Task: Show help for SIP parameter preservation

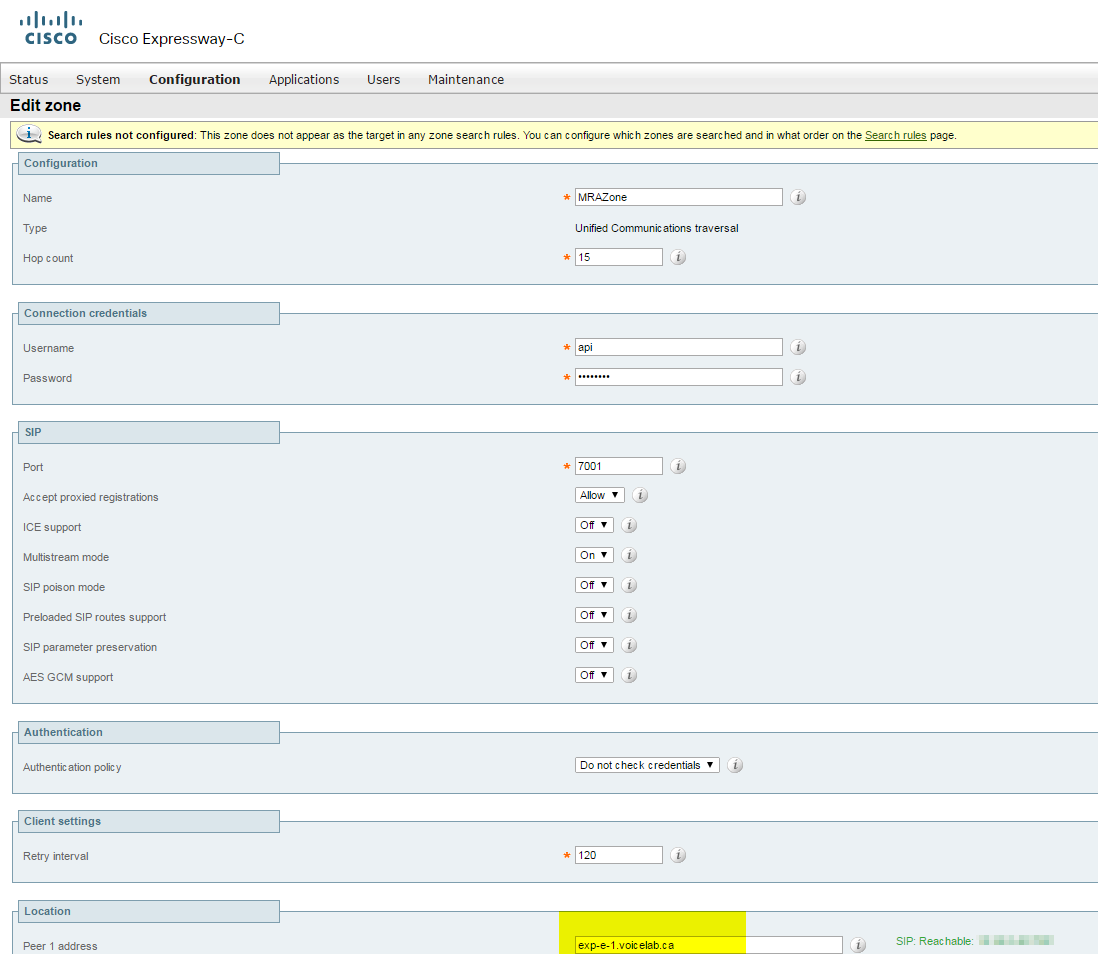Action: click(x=629, y=646)
